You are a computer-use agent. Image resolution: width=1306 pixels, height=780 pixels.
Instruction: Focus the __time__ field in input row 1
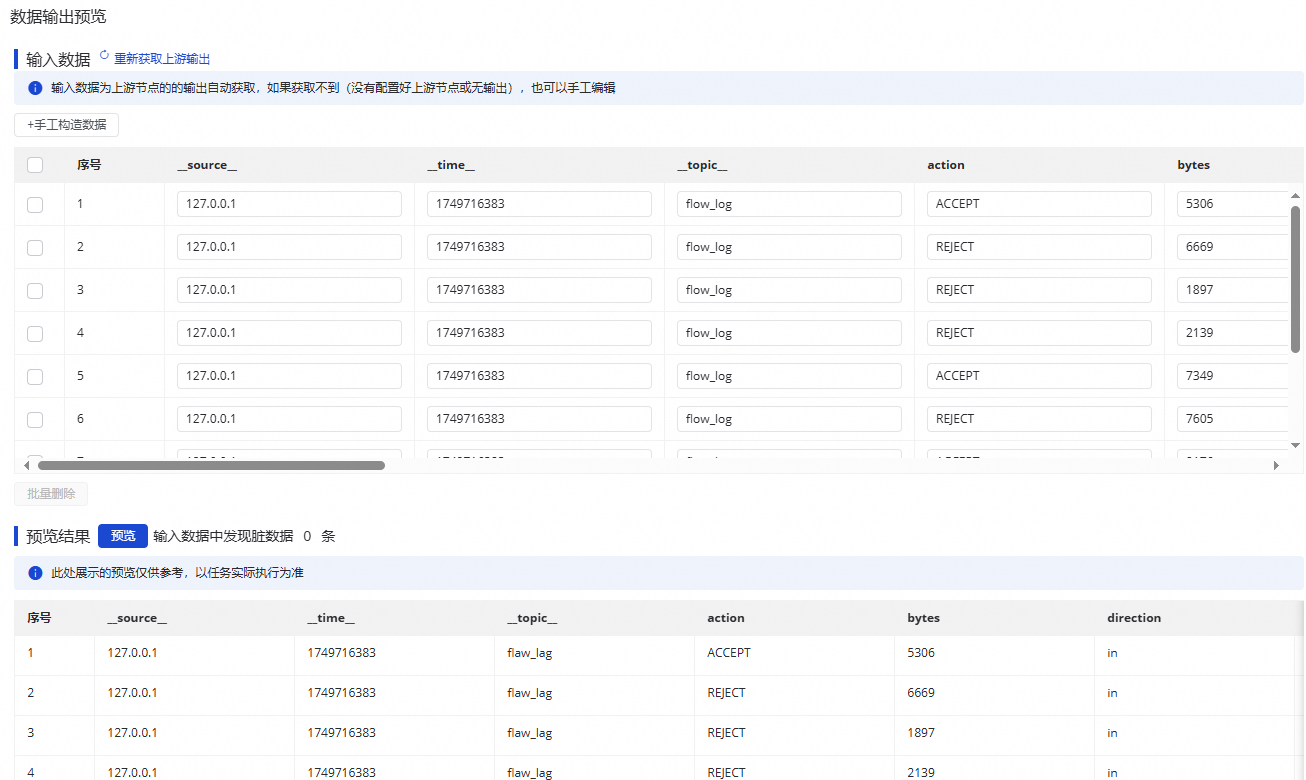539,204
